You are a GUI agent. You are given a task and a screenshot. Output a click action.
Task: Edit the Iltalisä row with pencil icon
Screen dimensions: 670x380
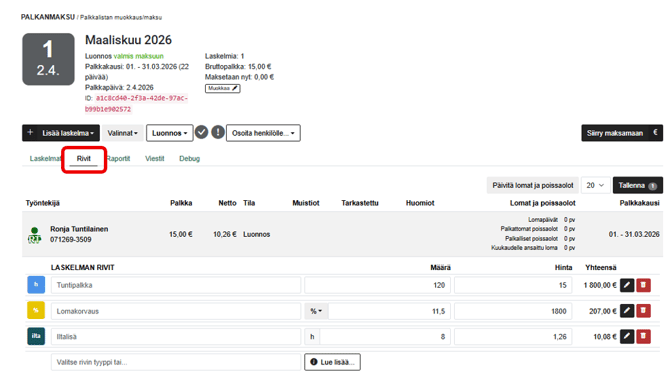[x=627, y=336]
